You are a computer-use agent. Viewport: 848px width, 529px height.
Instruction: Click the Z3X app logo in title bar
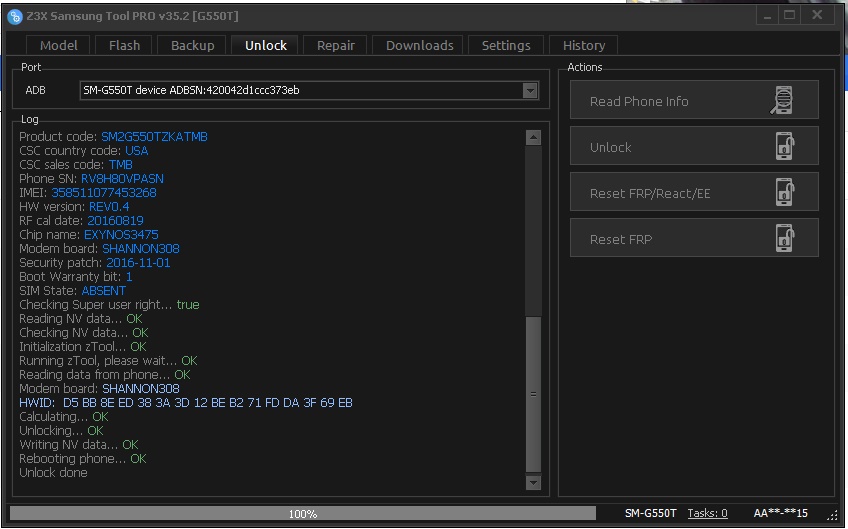point(15,16)
